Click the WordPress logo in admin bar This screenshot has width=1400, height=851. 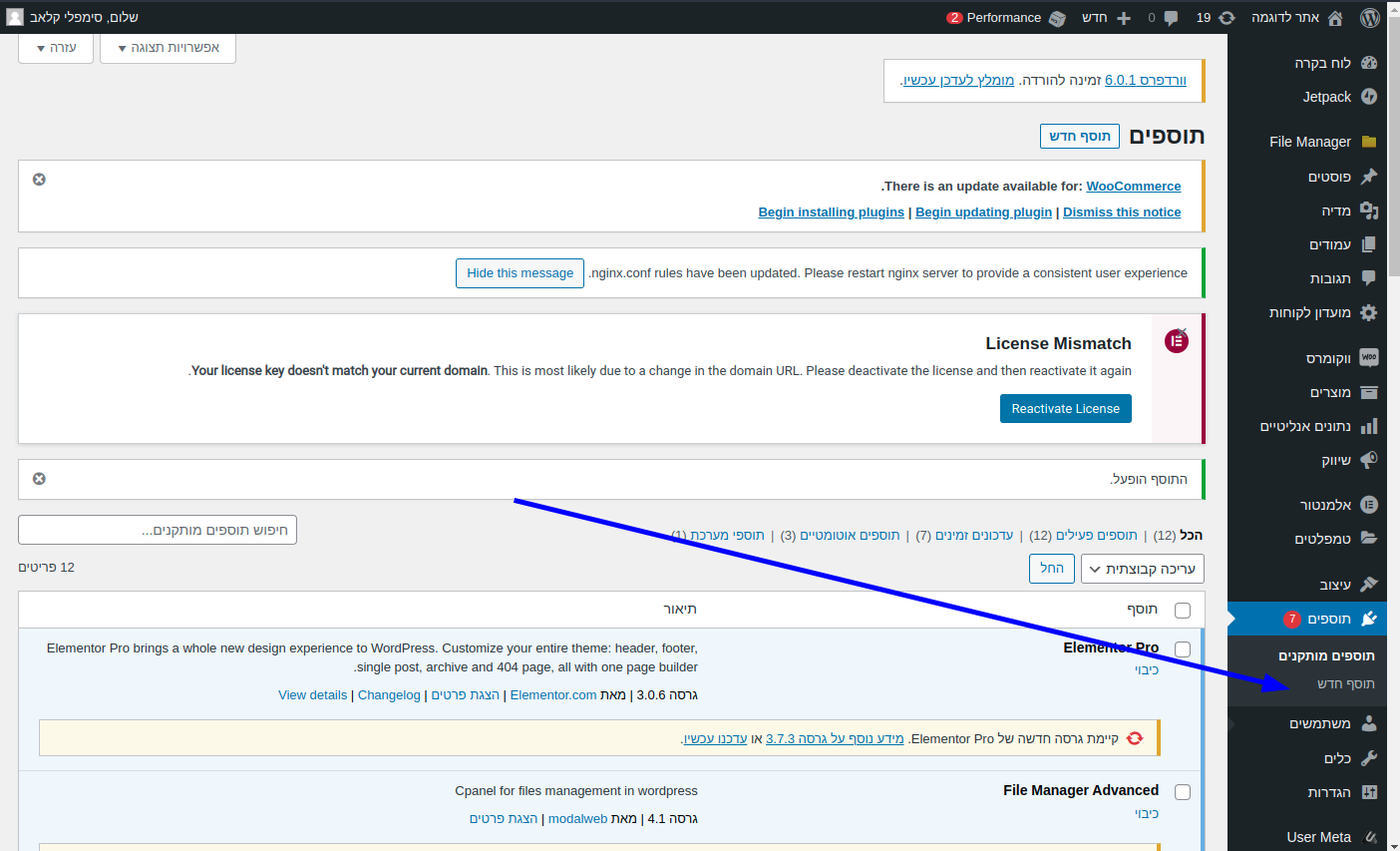pos(1370,17)
